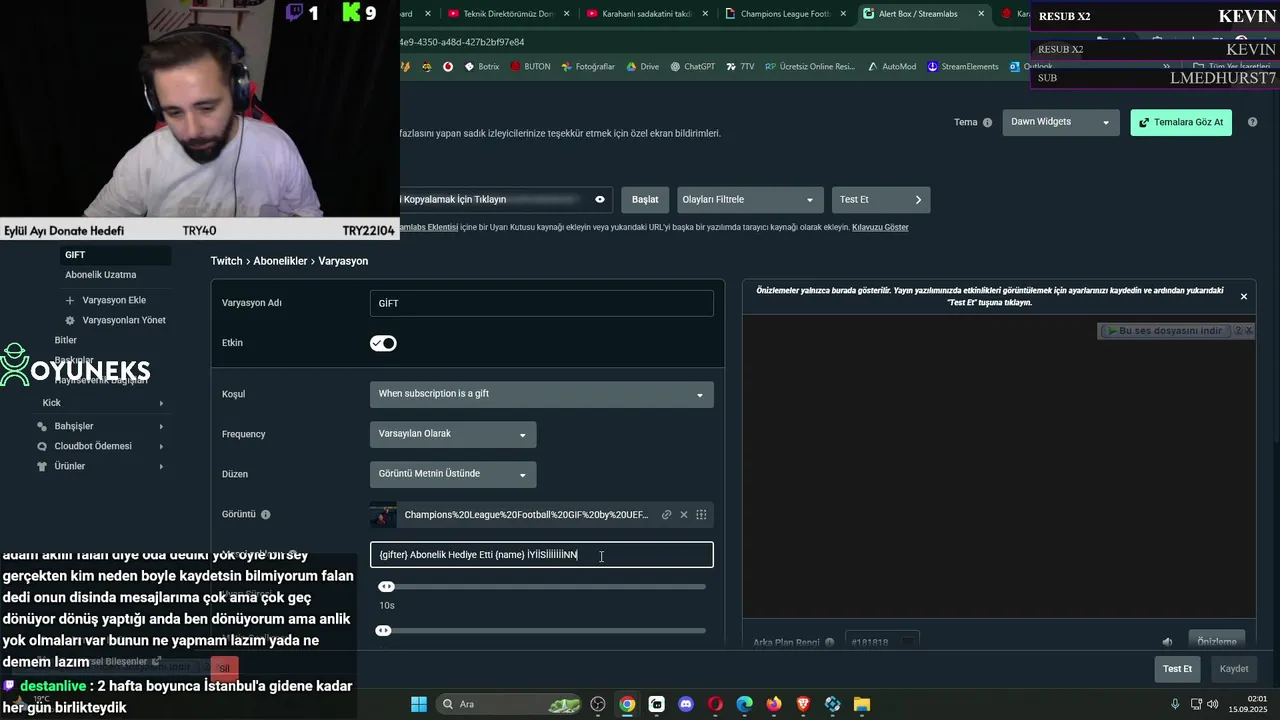Adjust the slider below the 10s label
The height and width of the screenshot is (720, 1280).
coord(382,631)
